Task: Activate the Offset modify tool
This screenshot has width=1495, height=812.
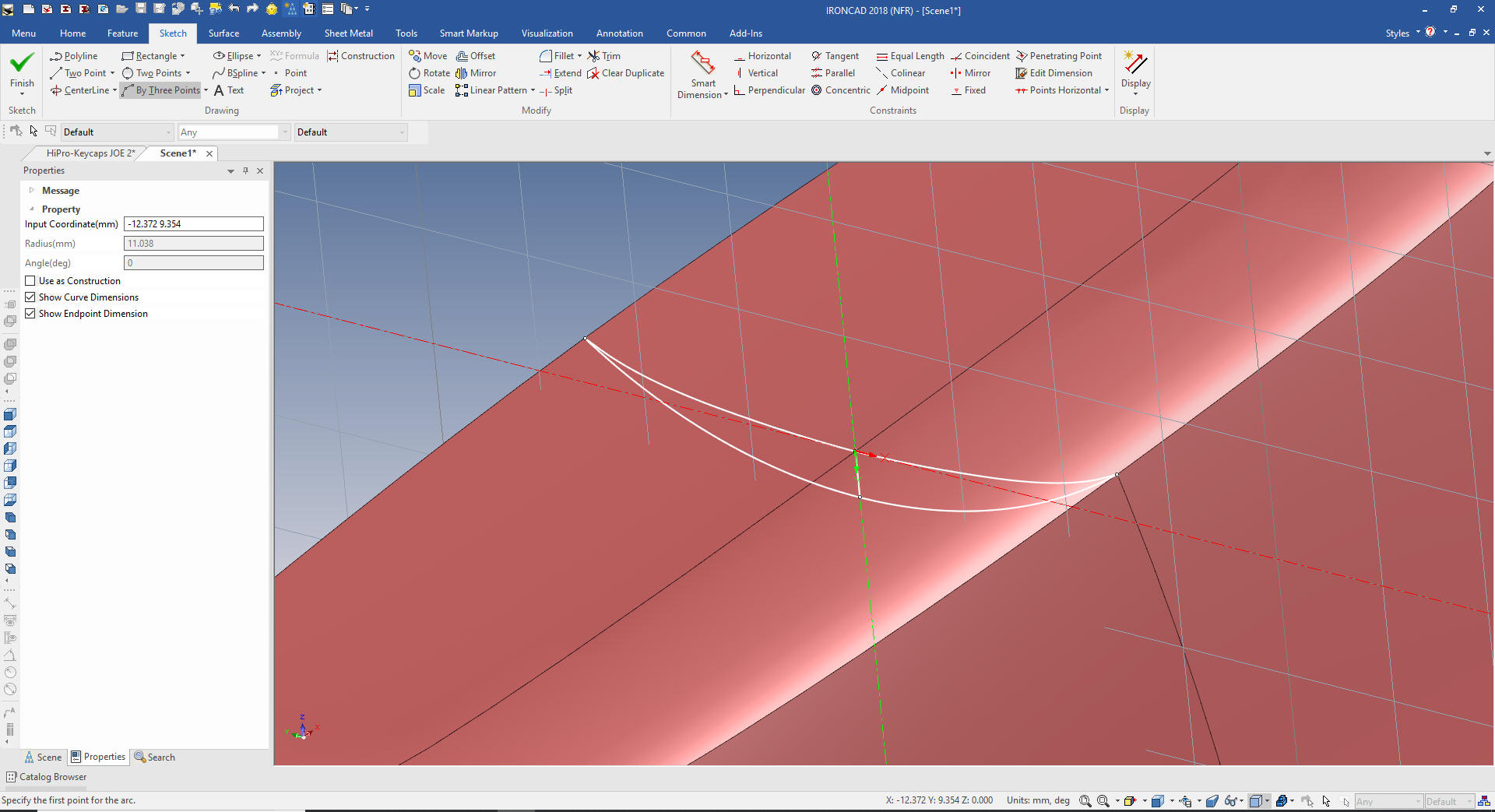Action: (x=476, y=56)
